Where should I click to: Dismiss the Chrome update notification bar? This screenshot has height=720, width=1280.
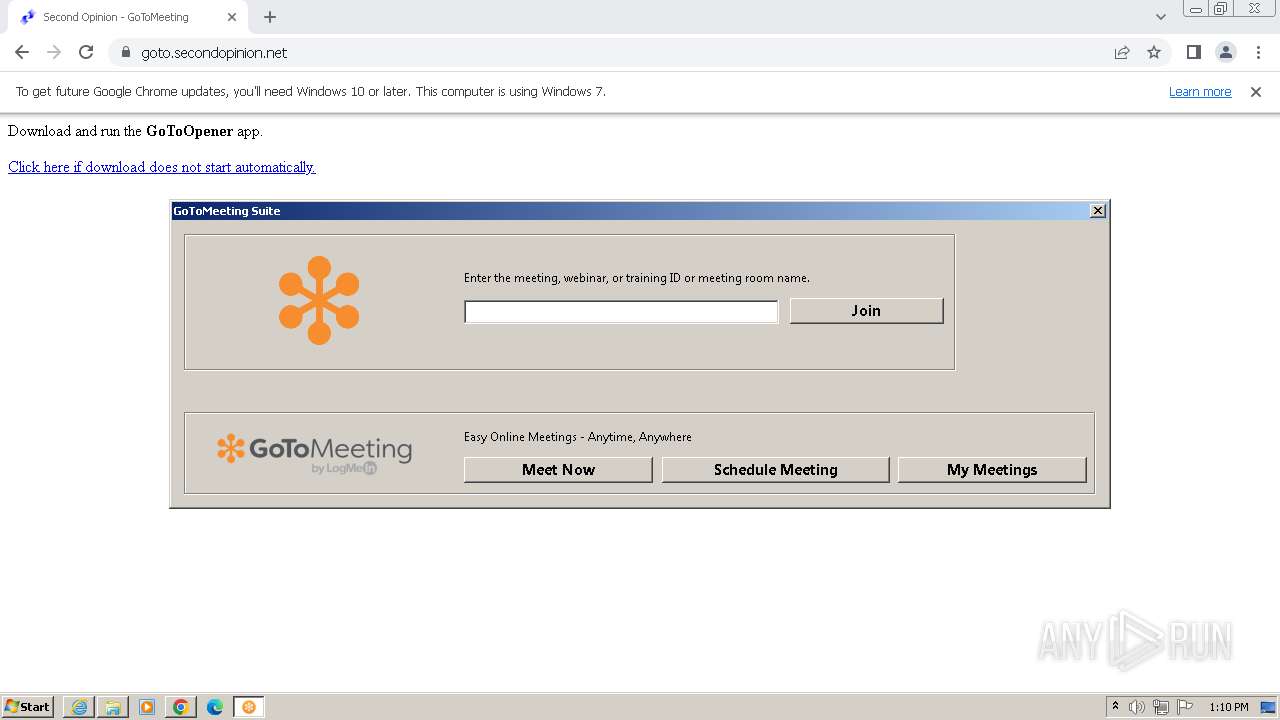click(x=1256, y=91)
